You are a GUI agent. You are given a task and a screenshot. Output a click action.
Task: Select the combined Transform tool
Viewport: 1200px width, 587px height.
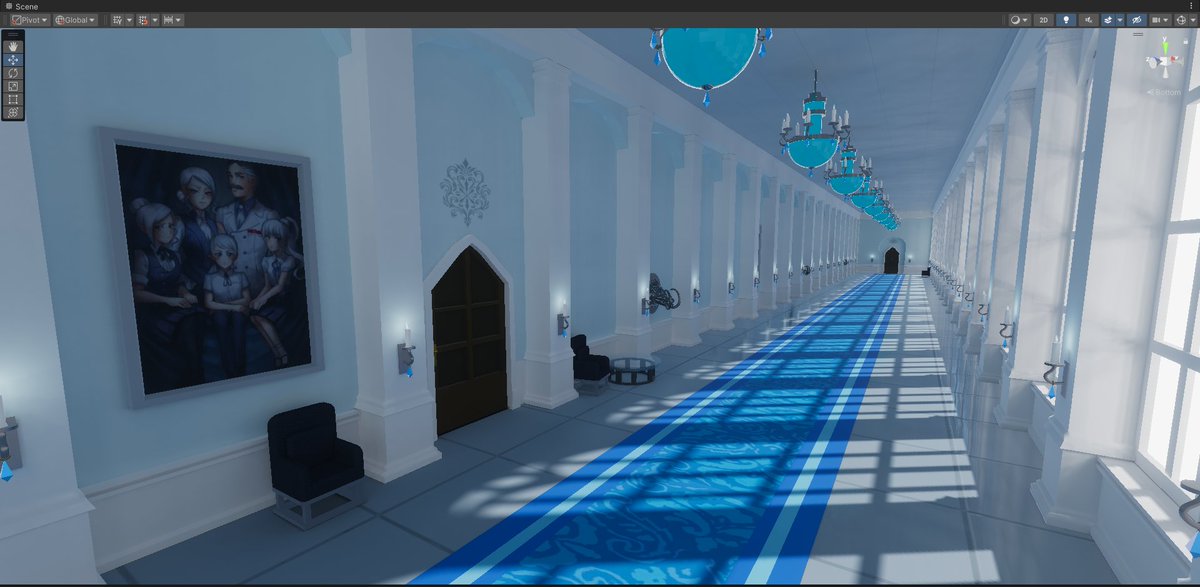(x=13, y=113)
